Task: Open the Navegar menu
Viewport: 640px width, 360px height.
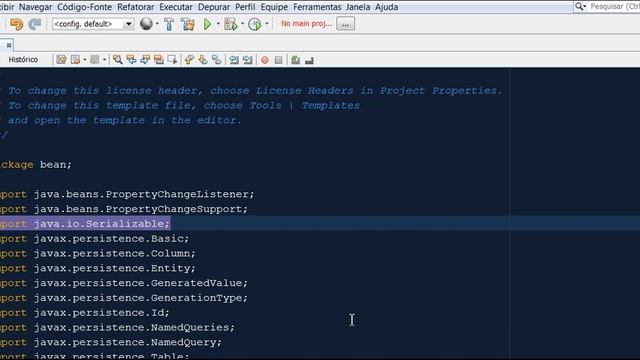Action: click(36, 7)
